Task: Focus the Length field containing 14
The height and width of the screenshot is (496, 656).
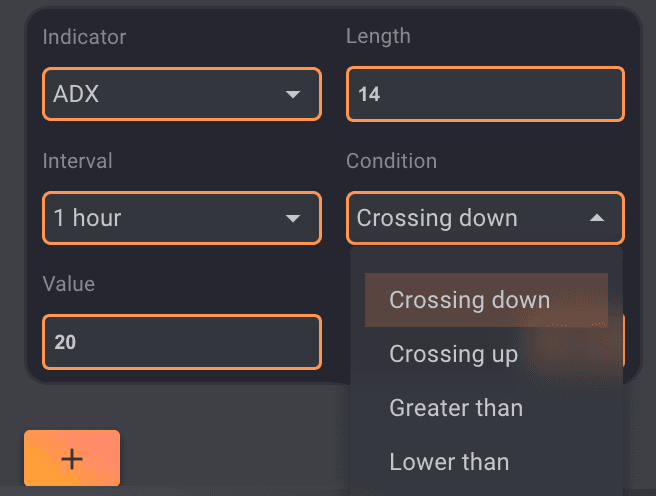Action: (485, 95)
